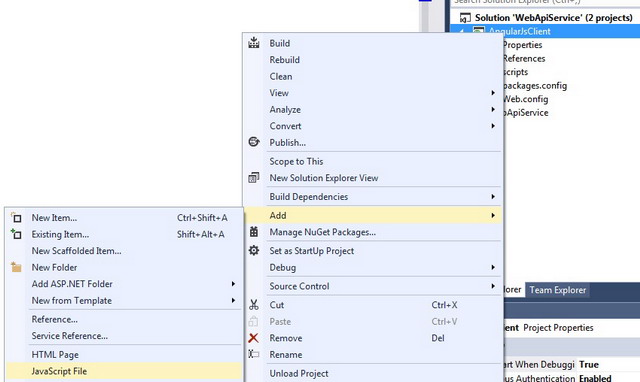Select Cut menu entry
This screenshot has height=382, width=640.
coord(373,305)
